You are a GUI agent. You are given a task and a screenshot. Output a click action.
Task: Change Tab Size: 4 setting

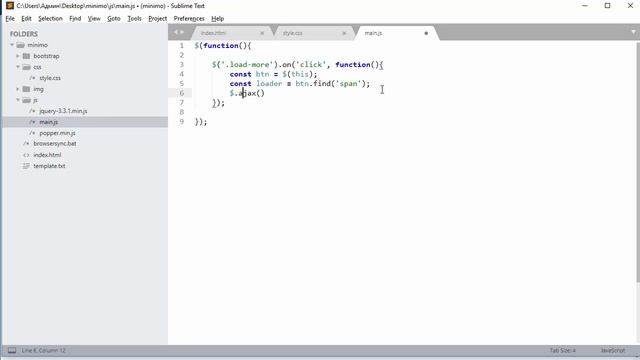click(x=562, y=351)
